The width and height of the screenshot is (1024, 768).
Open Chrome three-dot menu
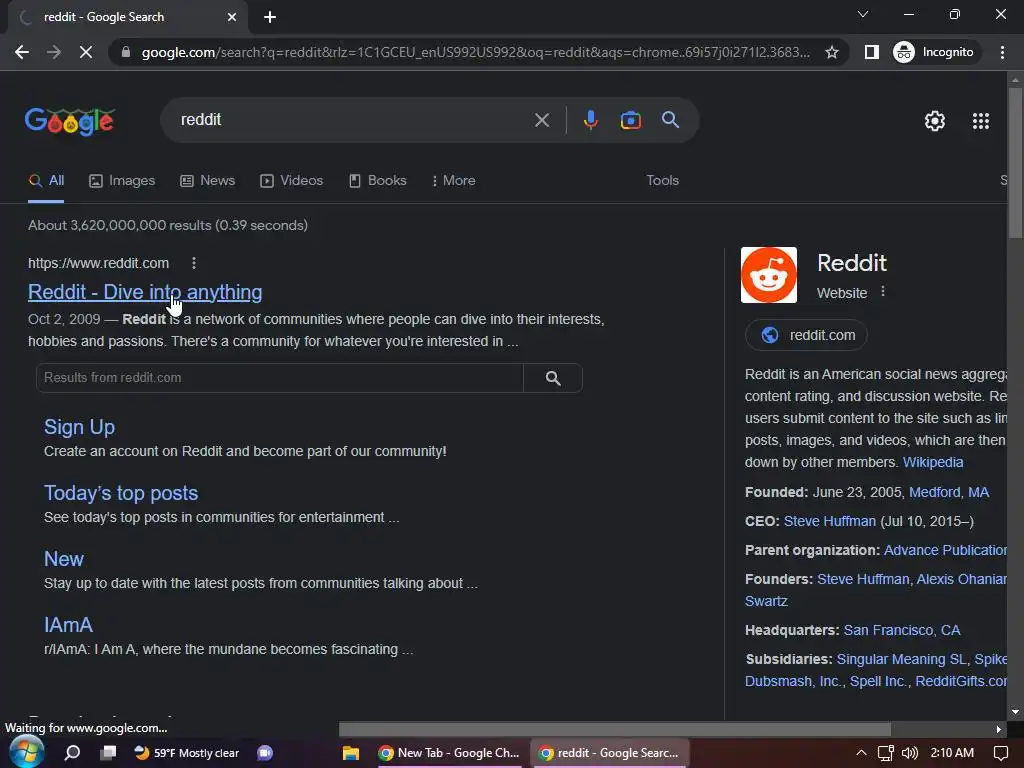coord(1002,52)
